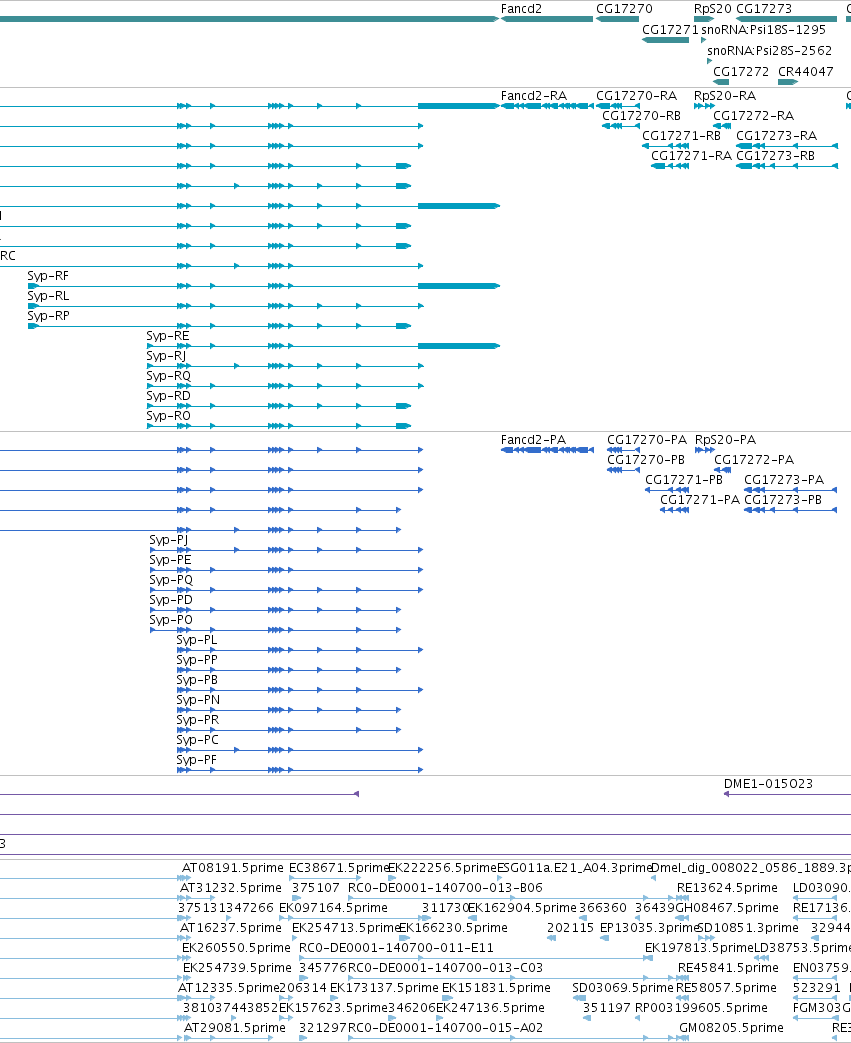Image resolution: width=851 pixels, height=1043 pixels.
Task: Open the RpS20 gene label
Action: (x=713, y=9)
